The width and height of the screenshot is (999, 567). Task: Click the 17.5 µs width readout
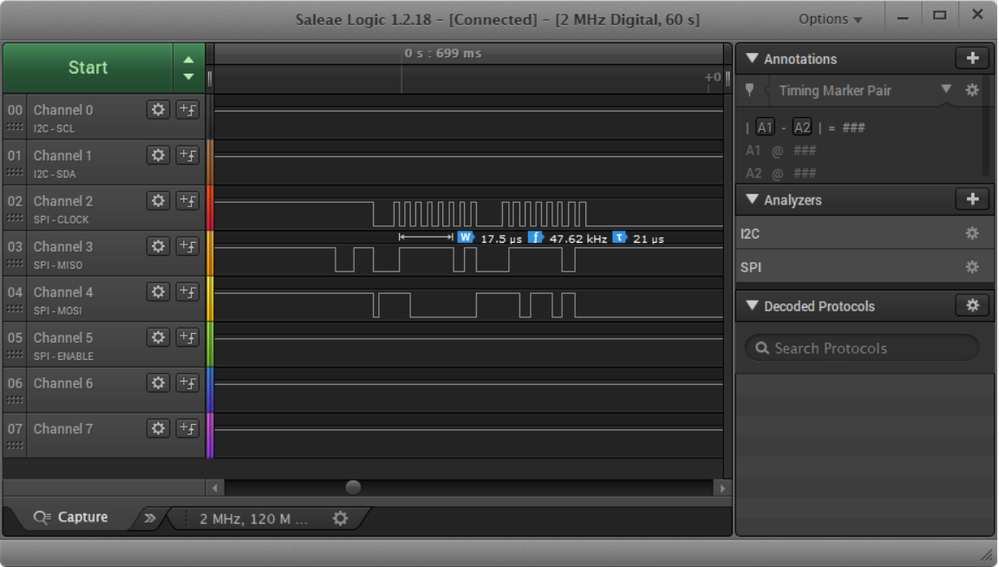tap(501, 239)
